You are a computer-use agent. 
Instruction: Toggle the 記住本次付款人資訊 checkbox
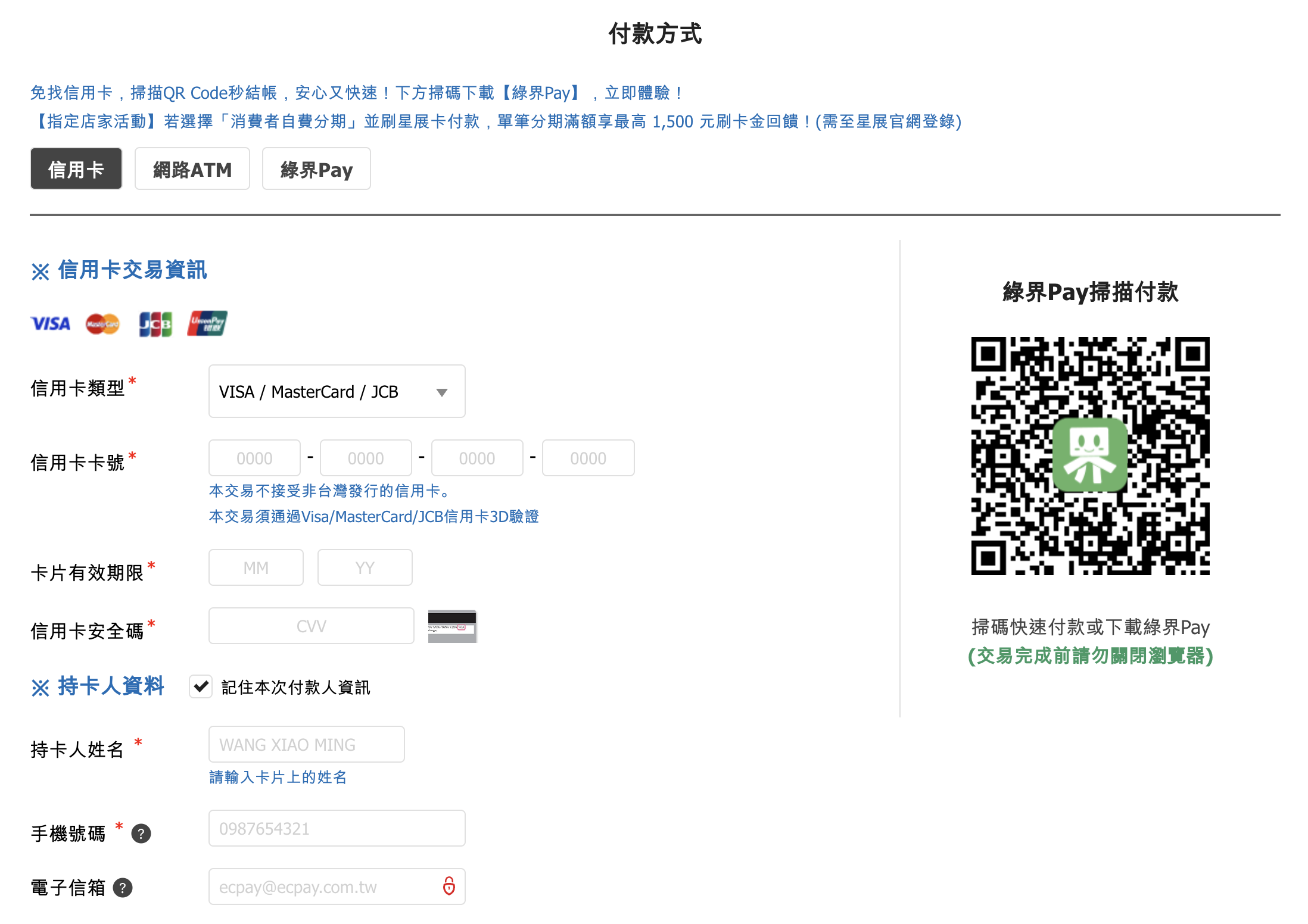[x=201, y=686]
